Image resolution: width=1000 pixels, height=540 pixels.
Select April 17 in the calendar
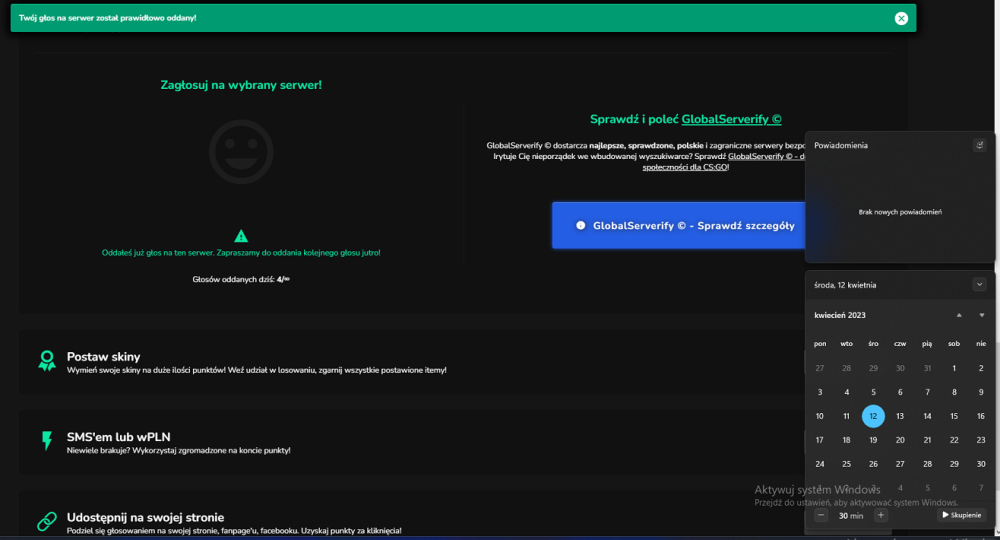tap(820, 440)
